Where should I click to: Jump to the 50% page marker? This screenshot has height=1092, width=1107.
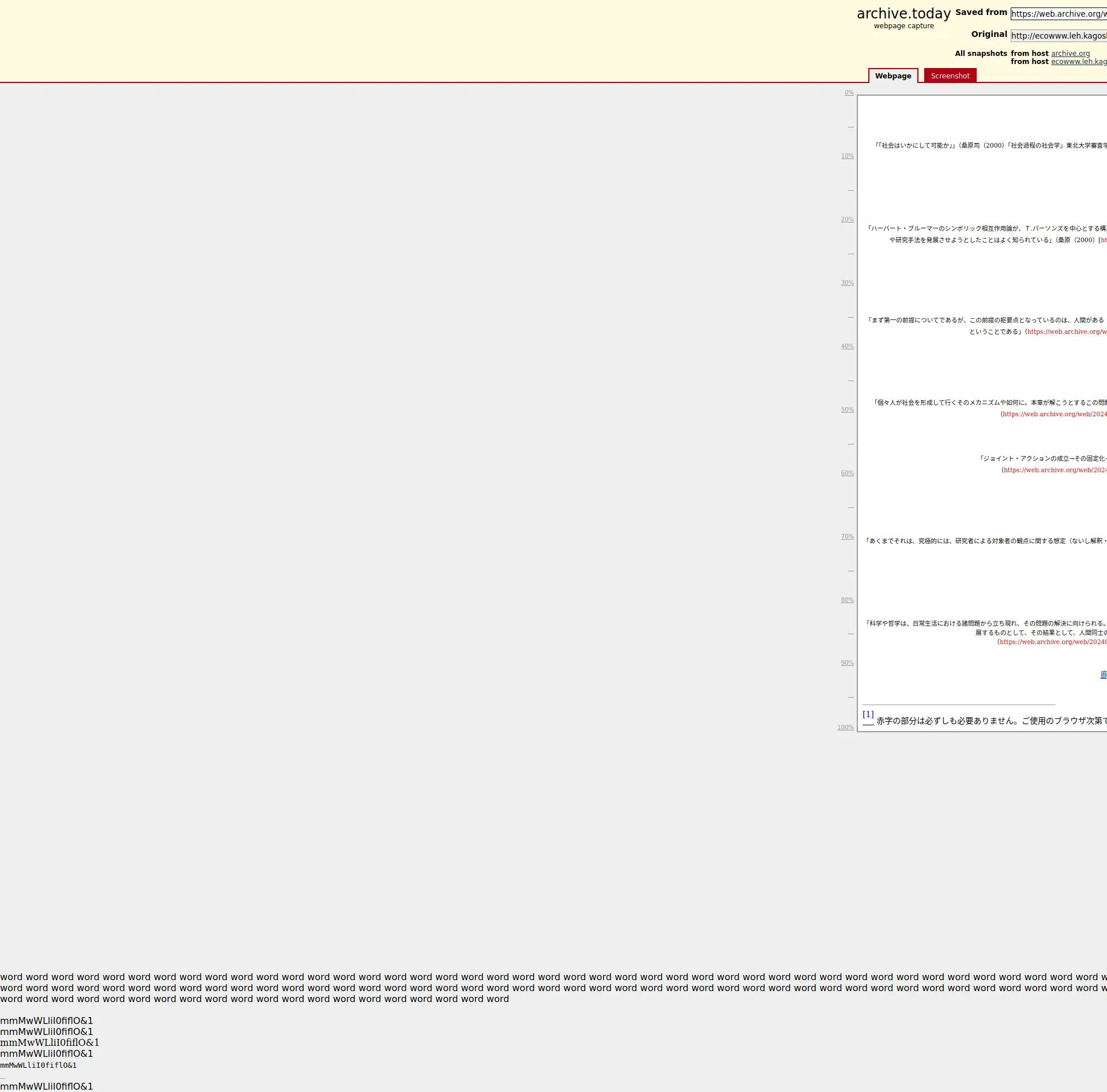pyautogui.click(x=847, y=410)
